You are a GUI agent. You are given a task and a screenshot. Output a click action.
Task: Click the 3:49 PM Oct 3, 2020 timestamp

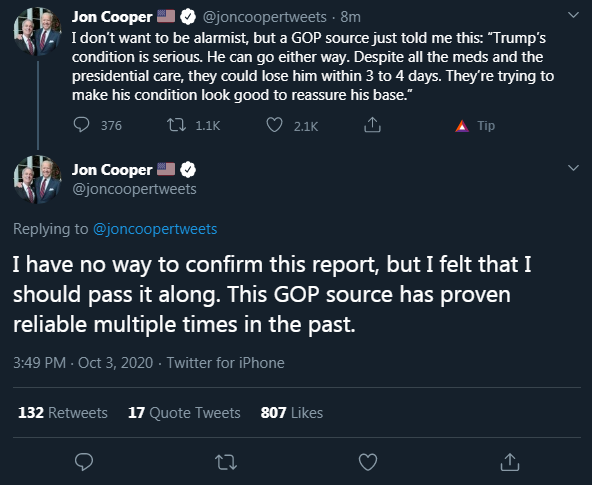(83, 363)
